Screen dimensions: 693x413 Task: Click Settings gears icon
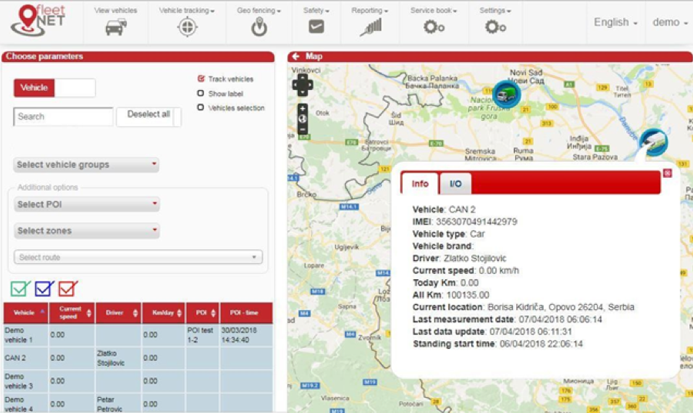[495, 27]
